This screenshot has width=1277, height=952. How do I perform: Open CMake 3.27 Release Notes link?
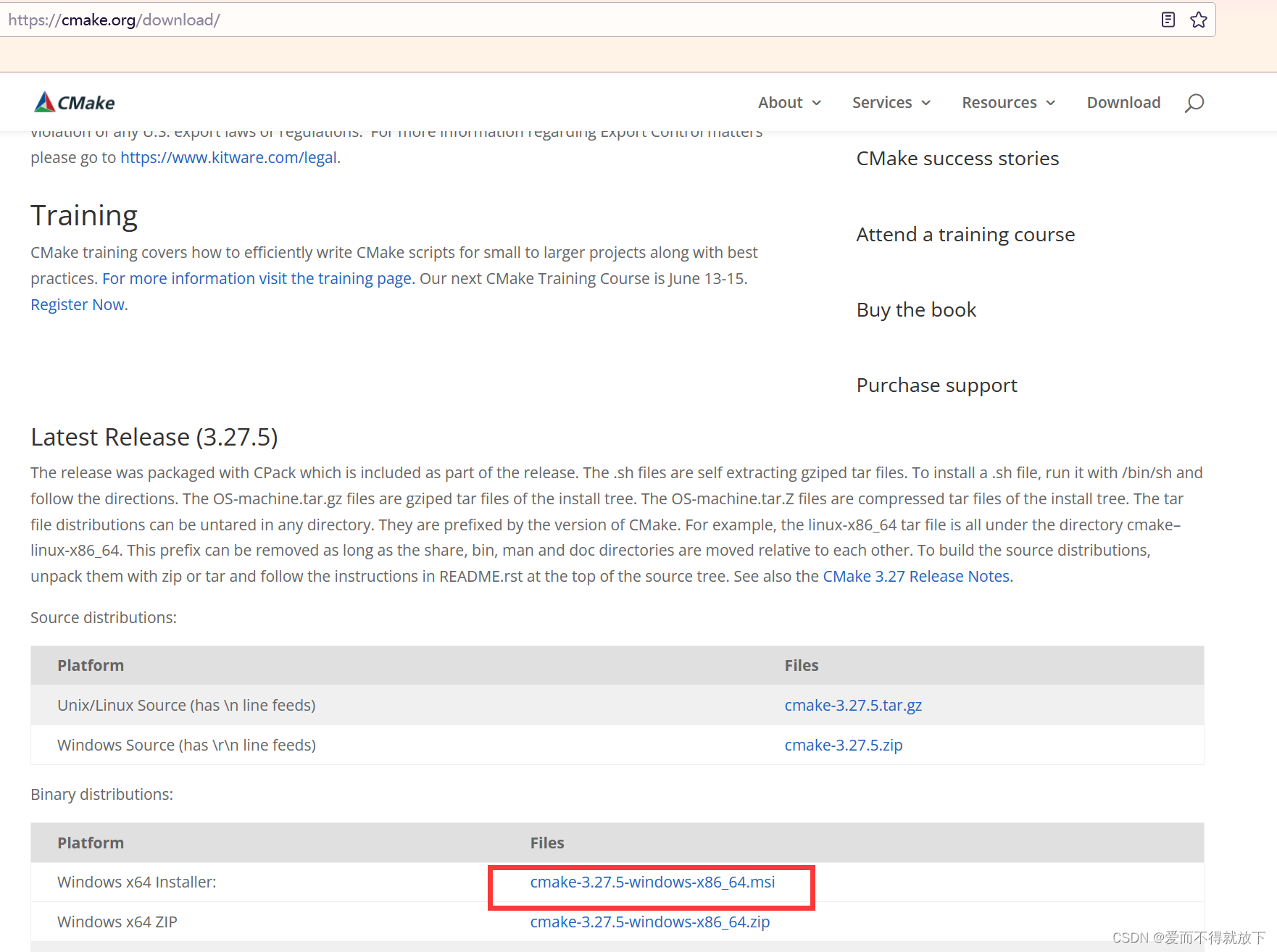click(x=916, y=576)
